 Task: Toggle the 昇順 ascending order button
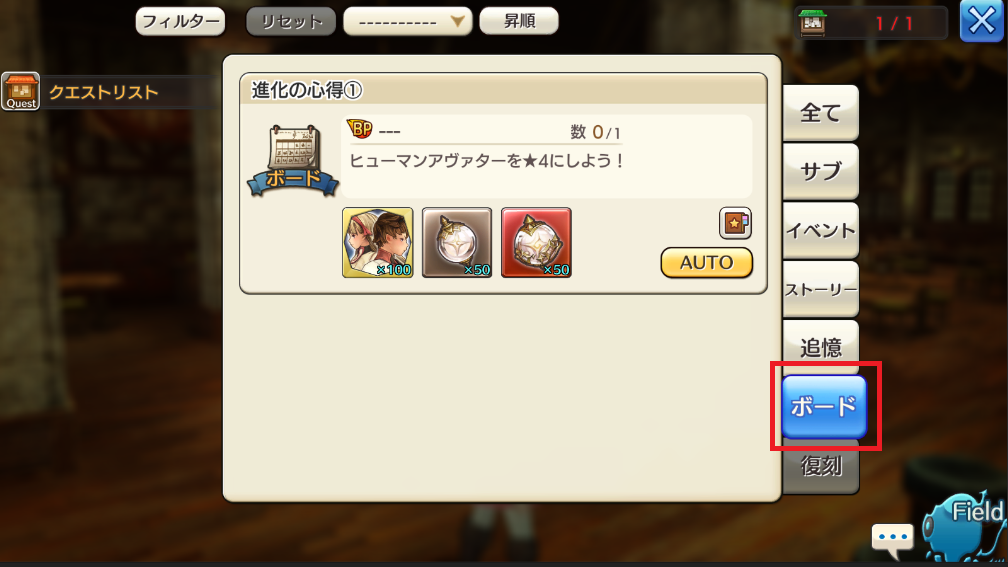(x=519, y=21)
